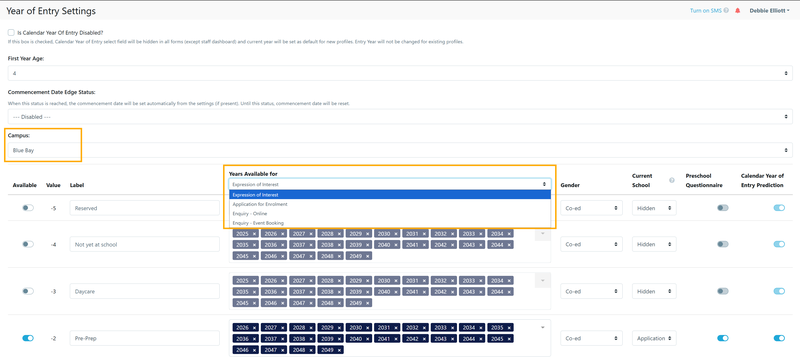800x360 pixels.
Task: Toggle Preschool Questionnaire for Reserved row
Action: (723, 208)
